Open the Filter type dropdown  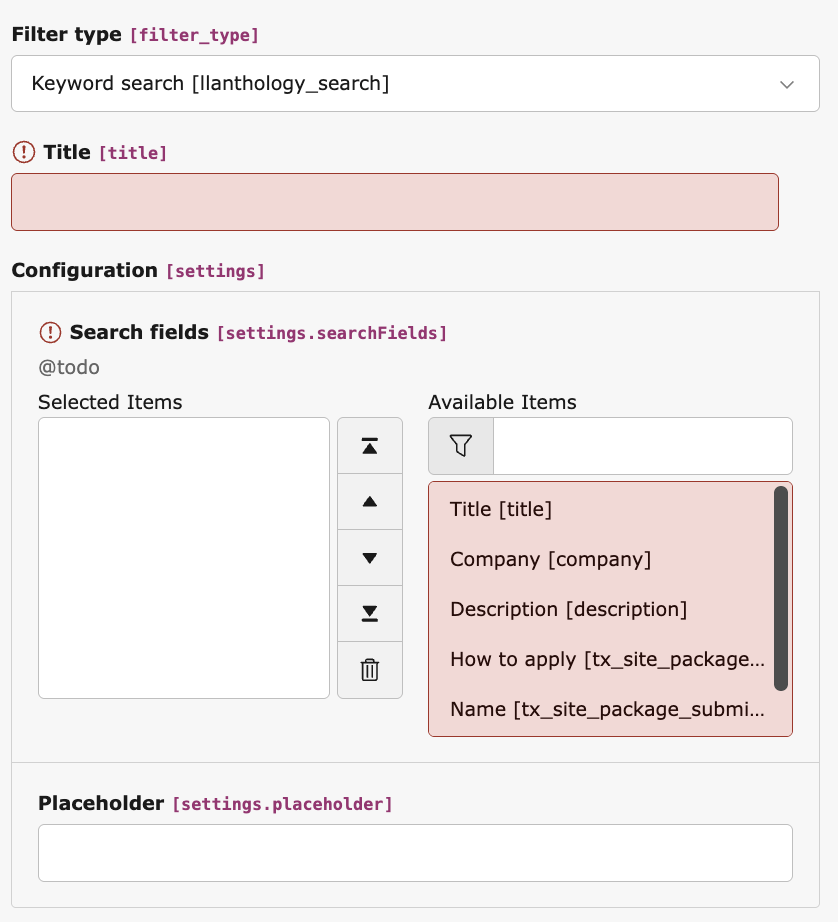click(415, 83)
